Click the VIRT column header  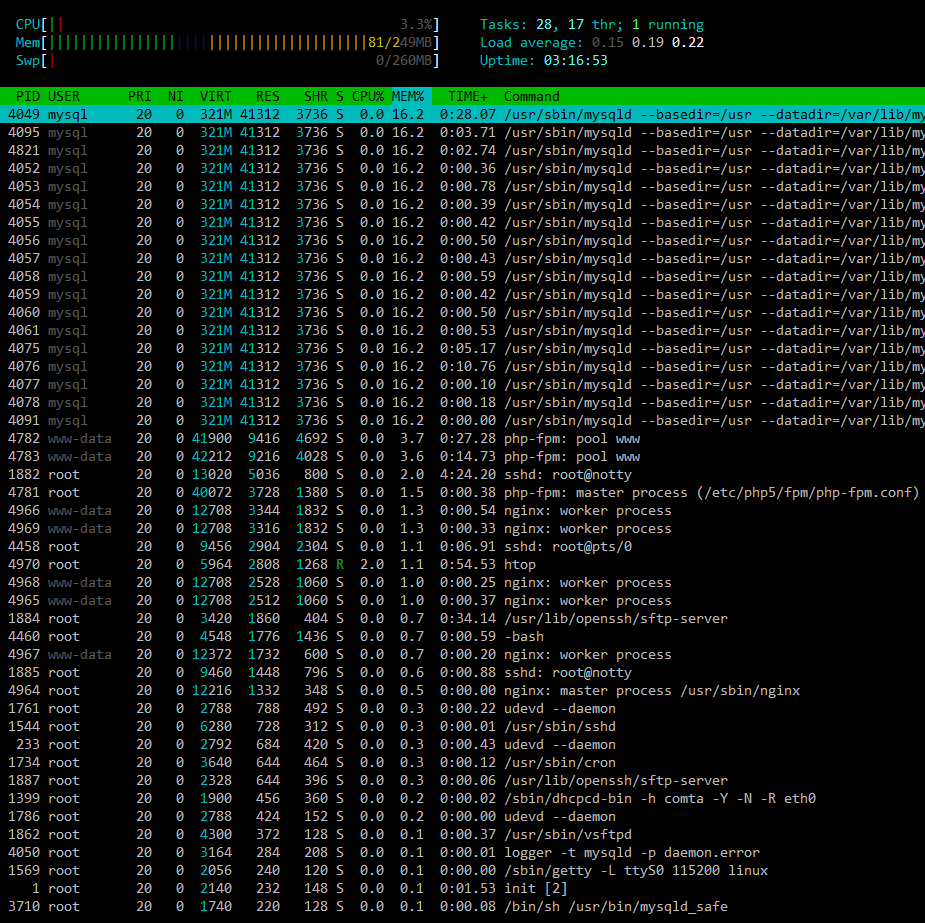pyautogui.click(x=215, y=96)
